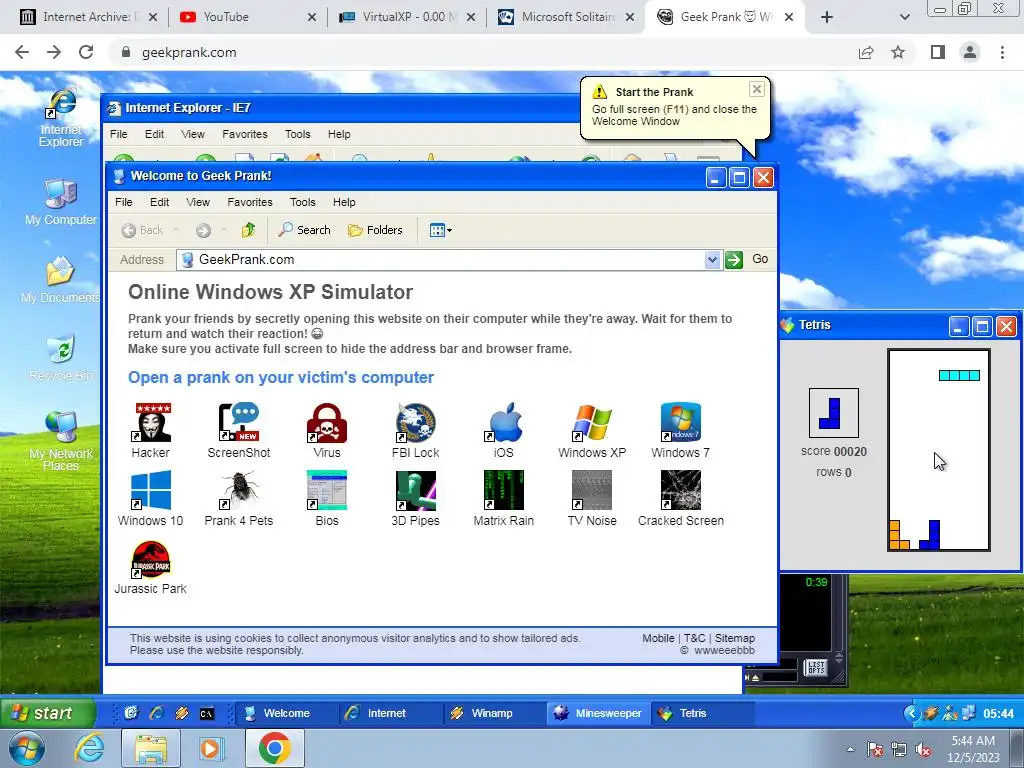Open My Network Places desktop icon
This screenshot has width=1024, height=768.
pyautogui.click(x=61, y=441)
